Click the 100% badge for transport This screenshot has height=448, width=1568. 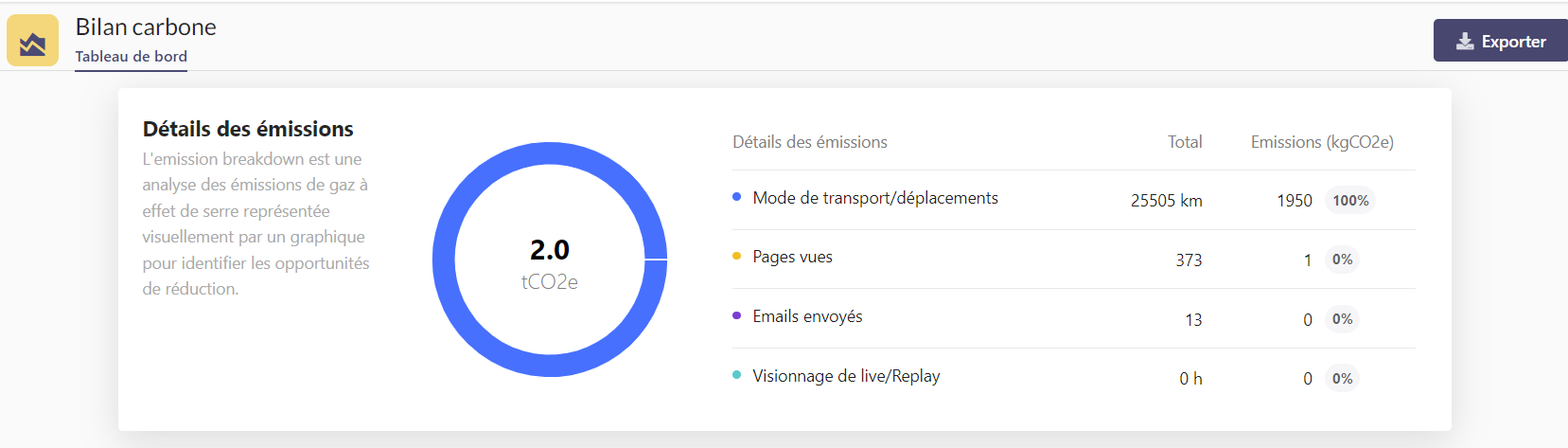(x=1350, y=201)
